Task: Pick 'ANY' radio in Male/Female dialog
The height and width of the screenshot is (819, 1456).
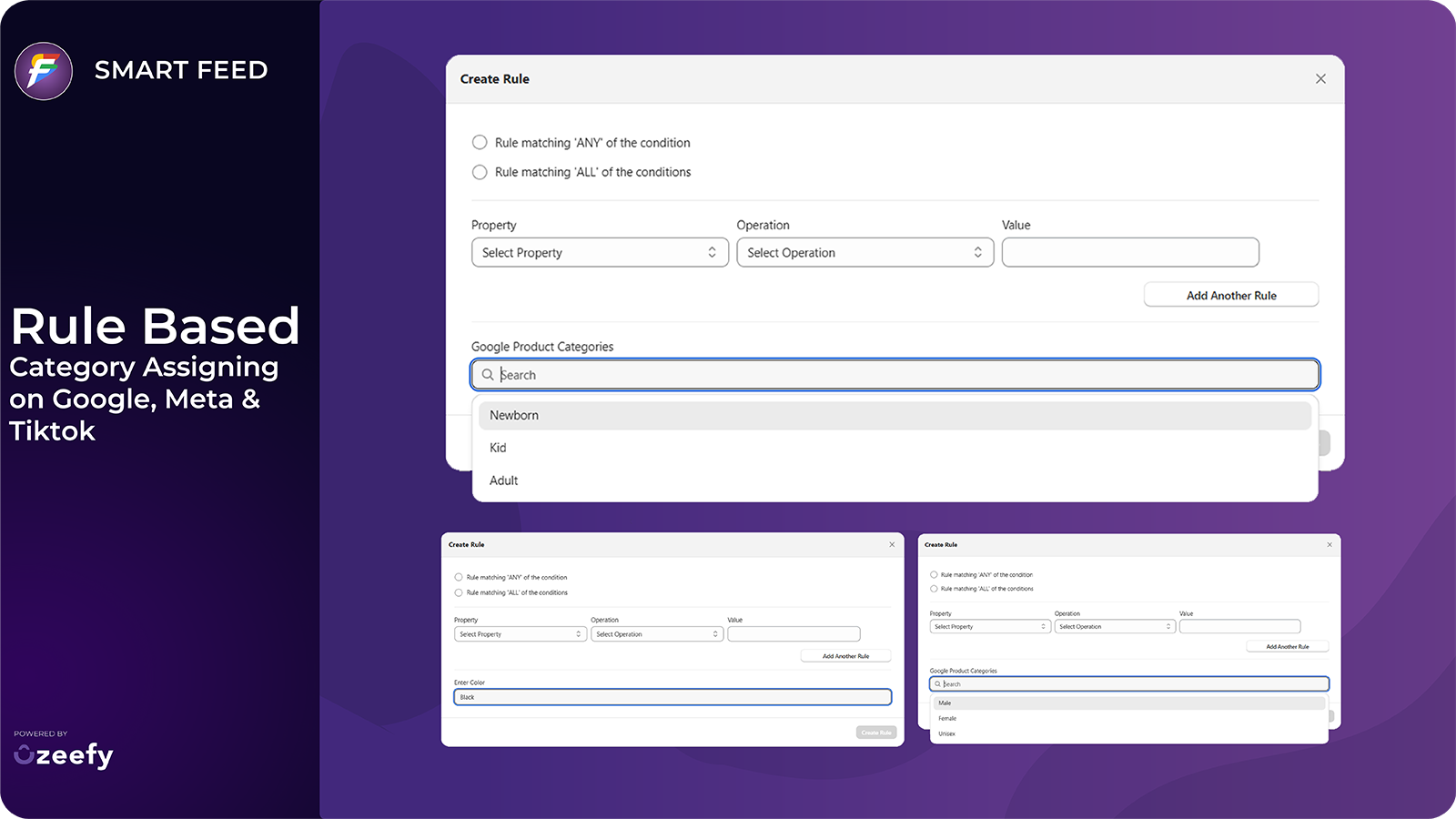Action: (934, 575)
